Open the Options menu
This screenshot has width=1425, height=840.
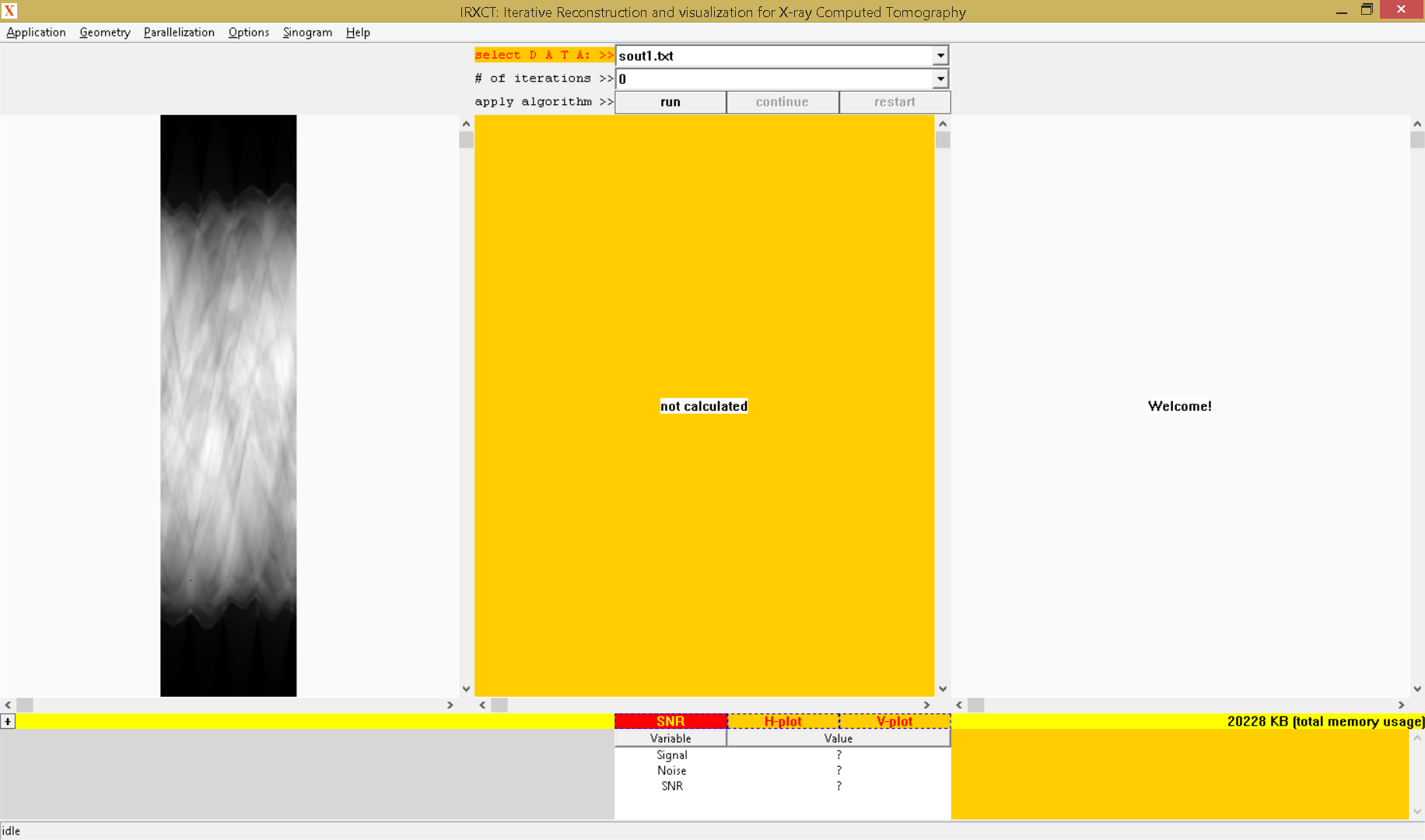coord(248,32)
